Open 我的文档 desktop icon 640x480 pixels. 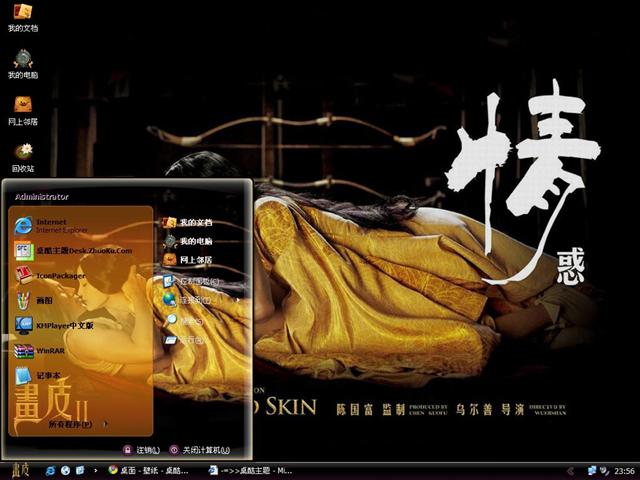tap(23, 18)
